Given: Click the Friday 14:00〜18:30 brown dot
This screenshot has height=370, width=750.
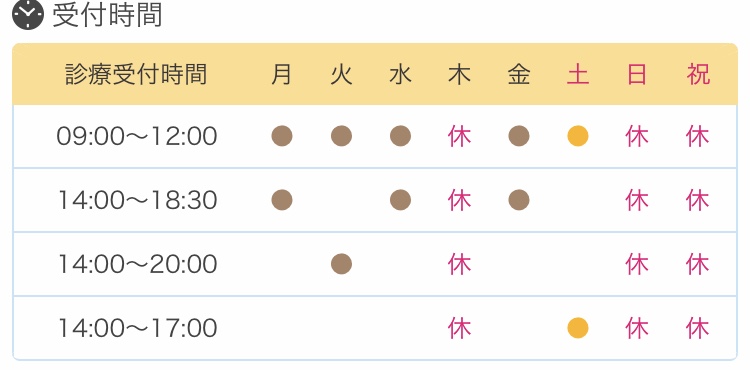Looking at the screenshot, I should 519,200.
